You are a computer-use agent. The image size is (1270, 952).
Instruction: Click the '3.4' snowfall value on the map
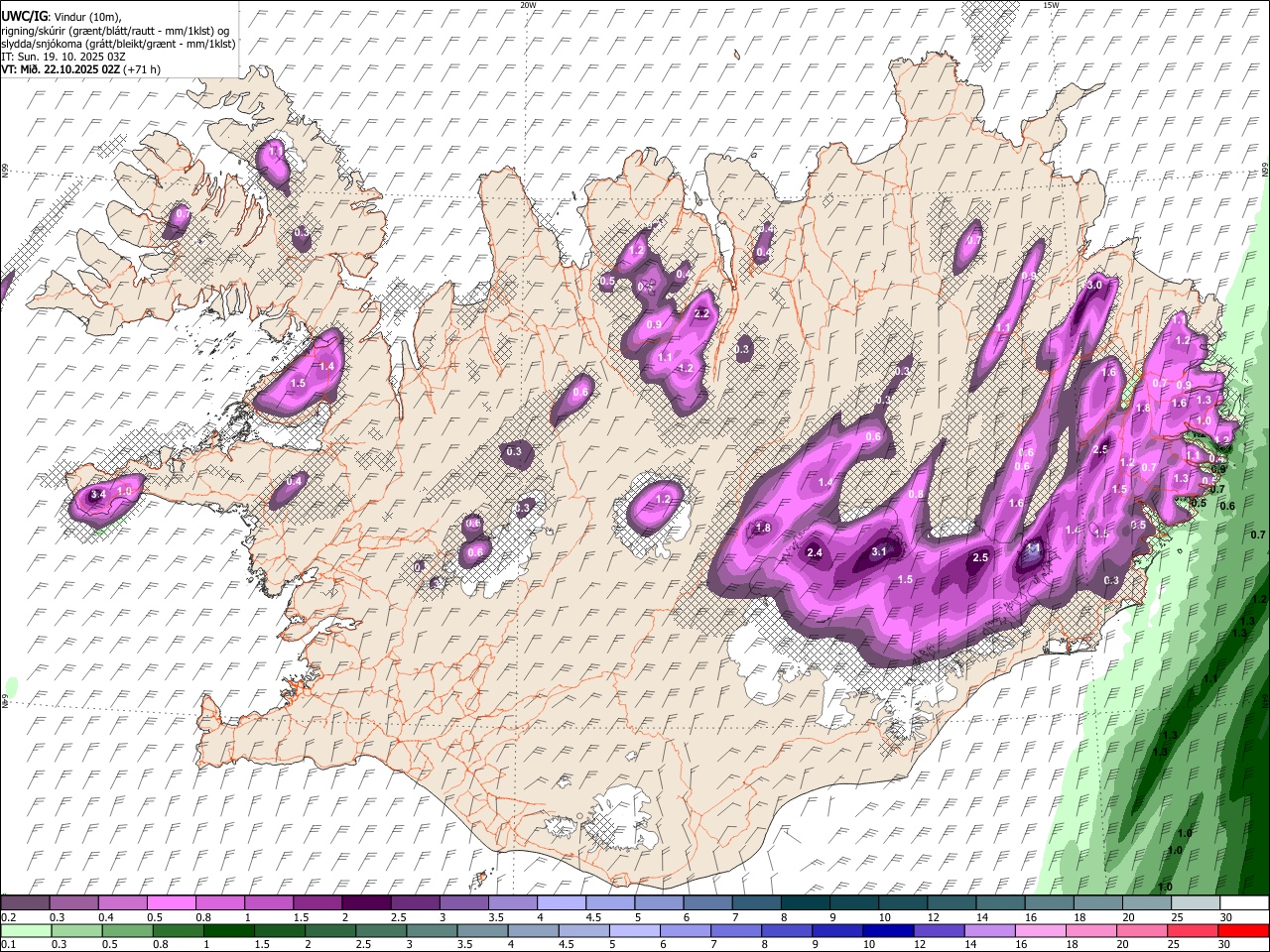tap(97, 494)
